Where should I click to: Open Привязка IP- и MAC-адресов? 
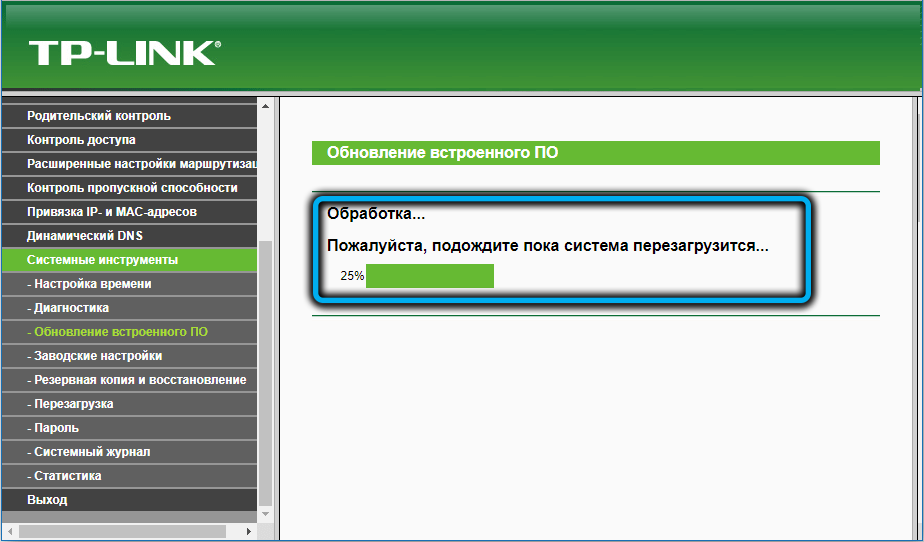[129, 212]
